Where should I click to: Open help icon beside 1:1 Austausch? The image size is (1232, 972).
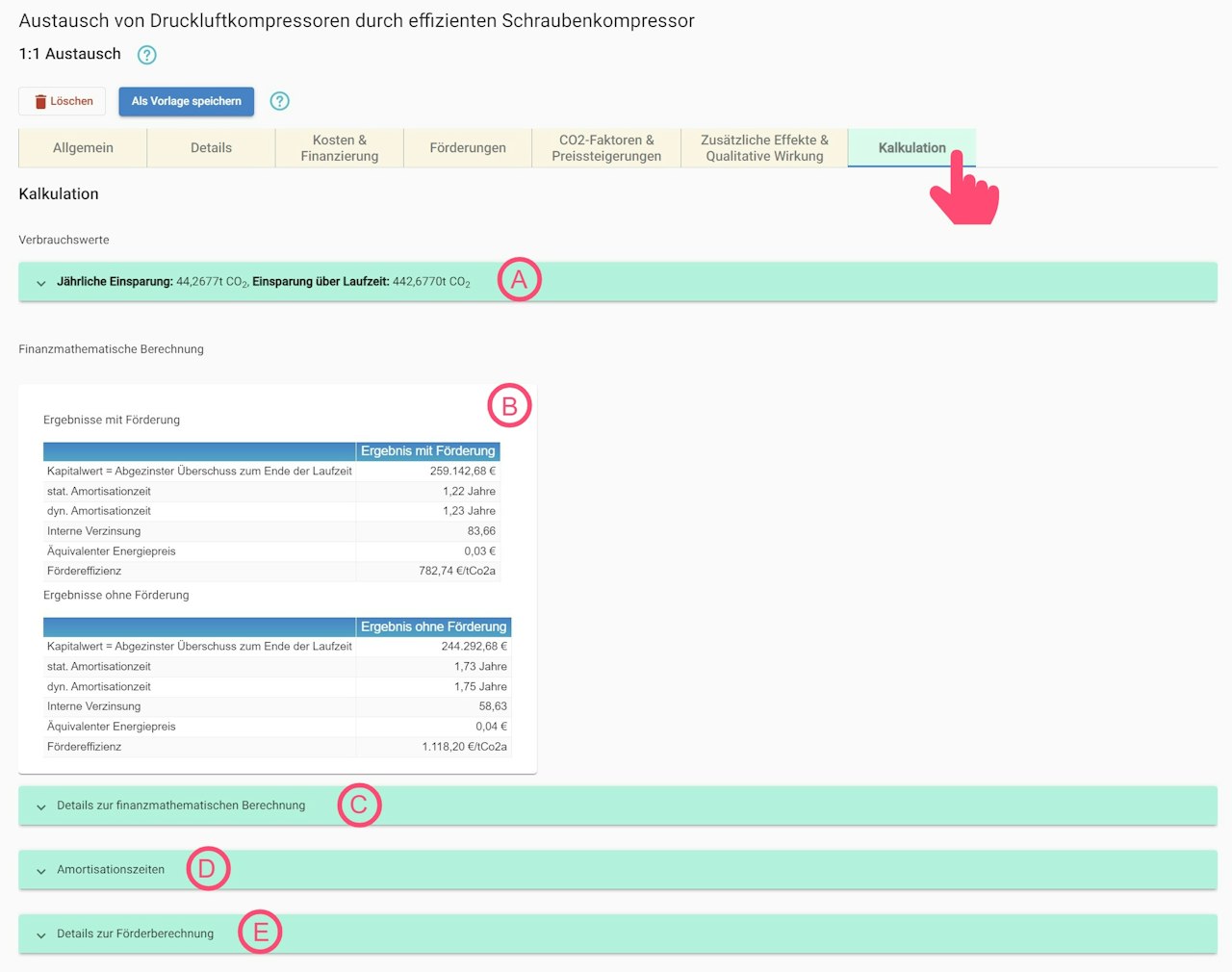146,55
